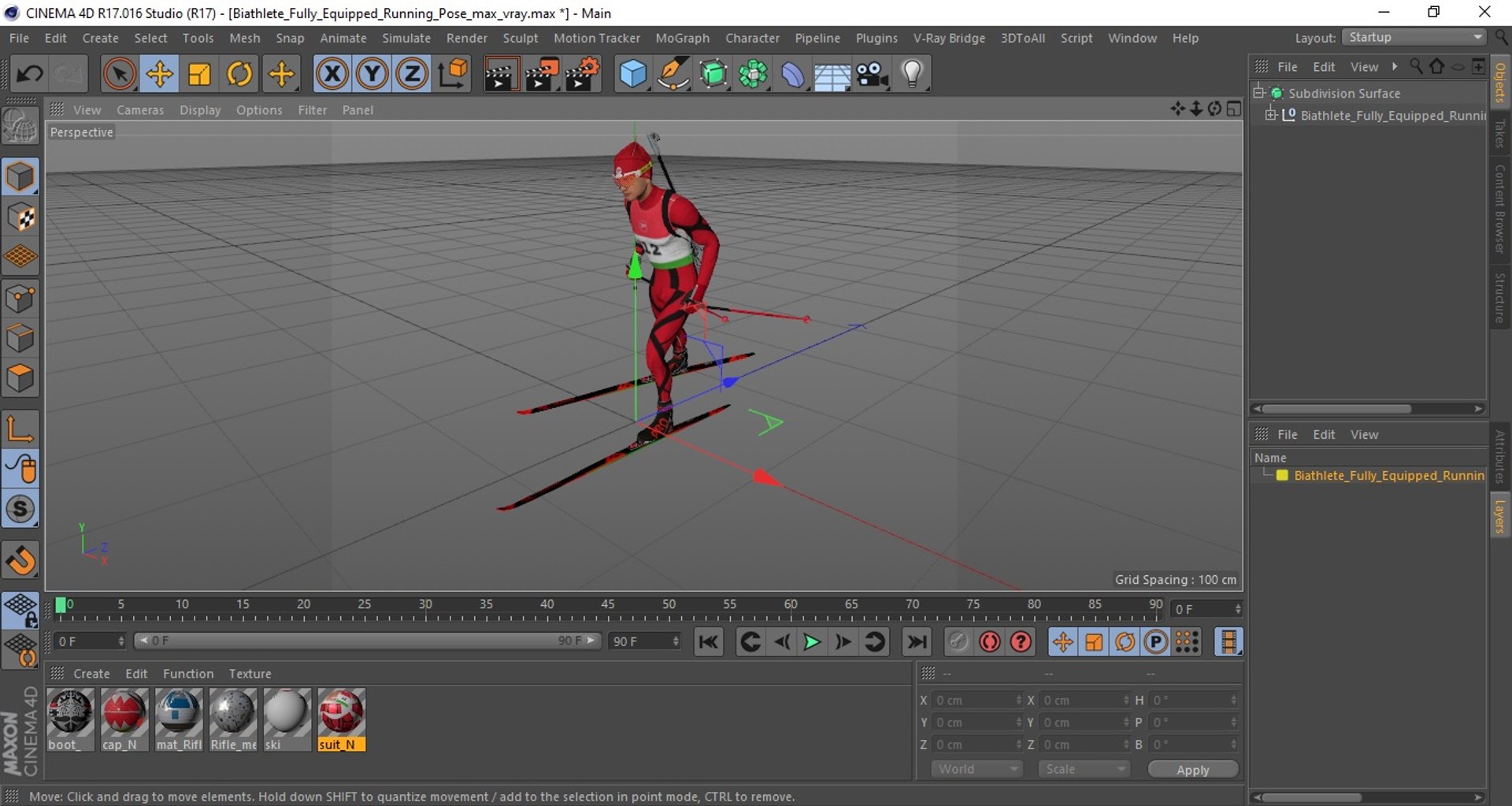This screenshot has width=1512, height=806.
Task: Switch to Texture mode
Action: [x=20, y=217]
